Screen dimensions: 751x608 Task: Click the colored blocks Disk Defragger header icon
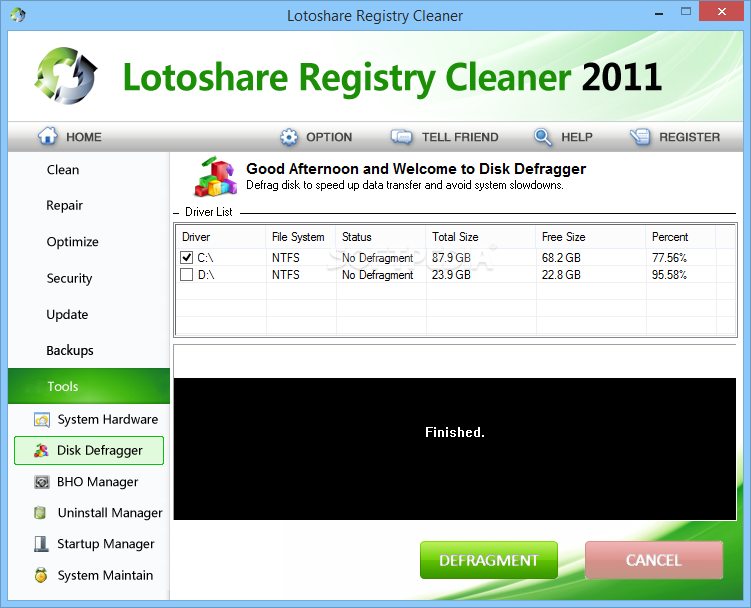216,177
